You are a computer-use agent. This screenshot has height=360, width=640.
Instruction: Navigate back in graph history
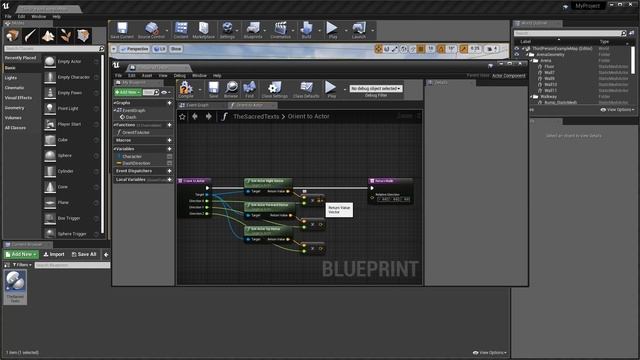click(x=195, y=117)
